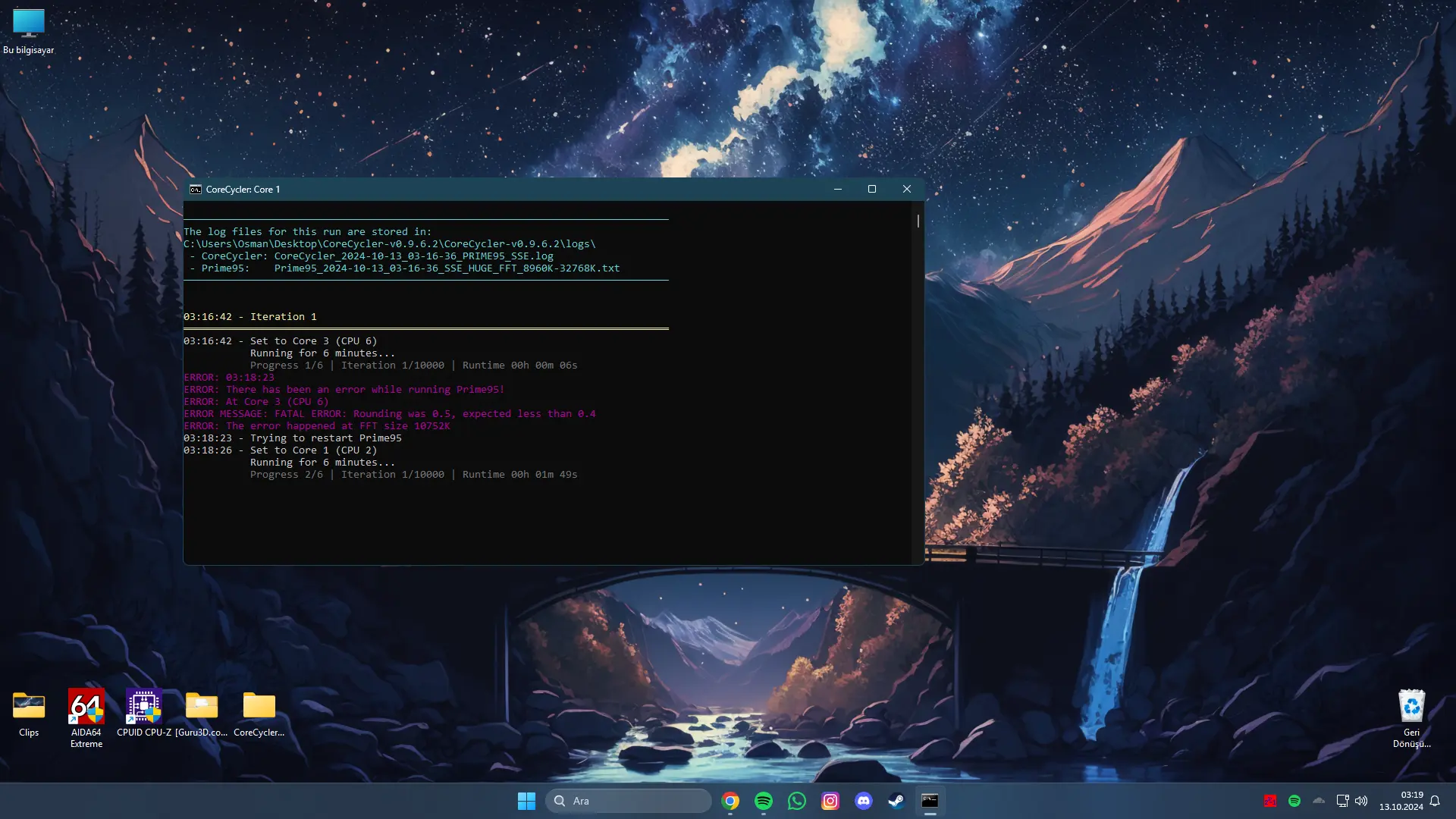The image size is (1456, 819).
Task: Click the CoreCycler_2024-10-13_03-16-36_PRIME95_SSE.log file name
Action: click(414, 256)
